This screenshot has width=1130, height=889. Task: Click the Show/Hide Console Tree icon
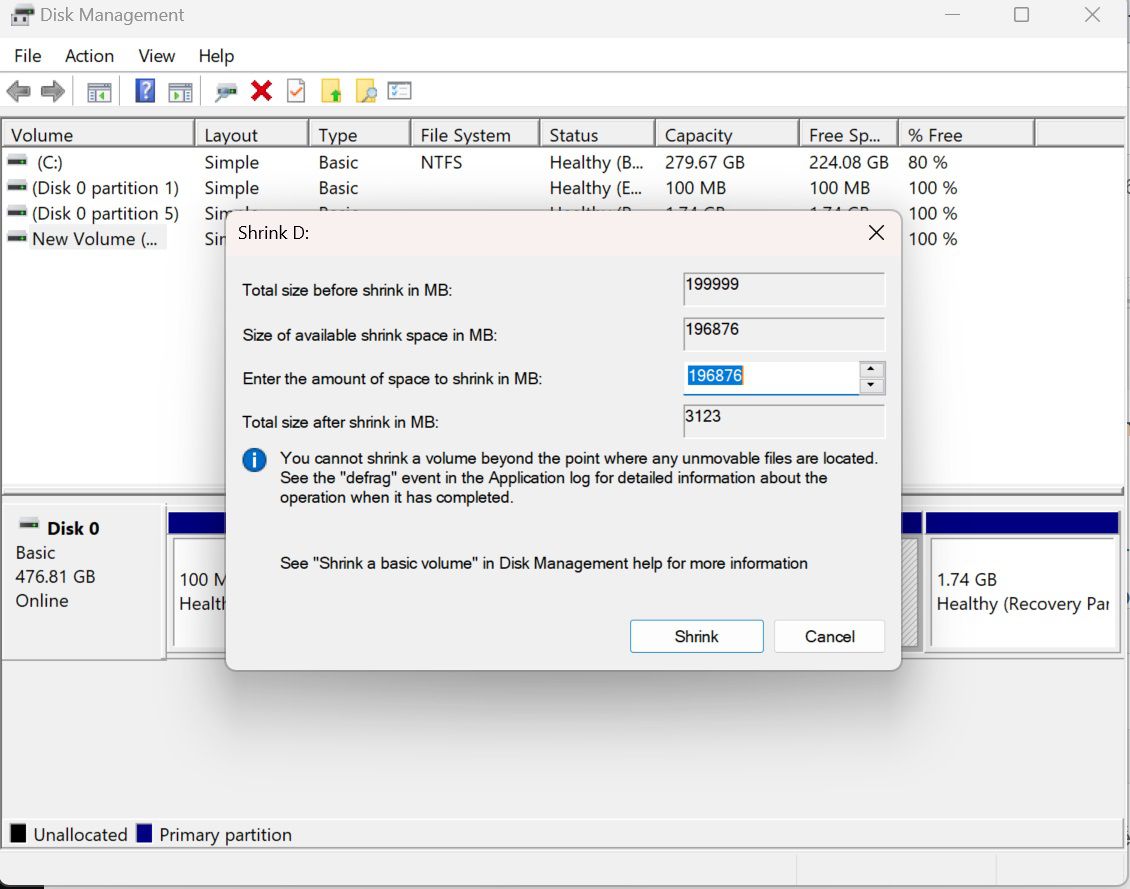click(98, 92)
